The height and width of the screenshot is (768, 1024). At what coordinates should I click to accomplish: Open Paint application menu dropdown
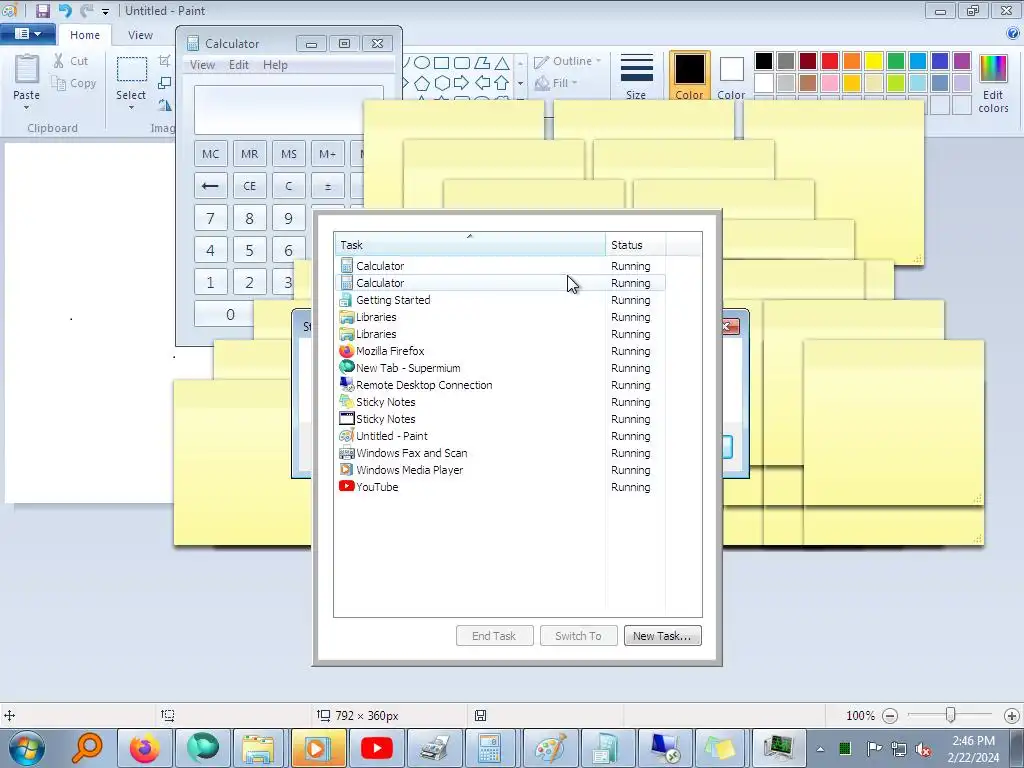coord(26,34)
